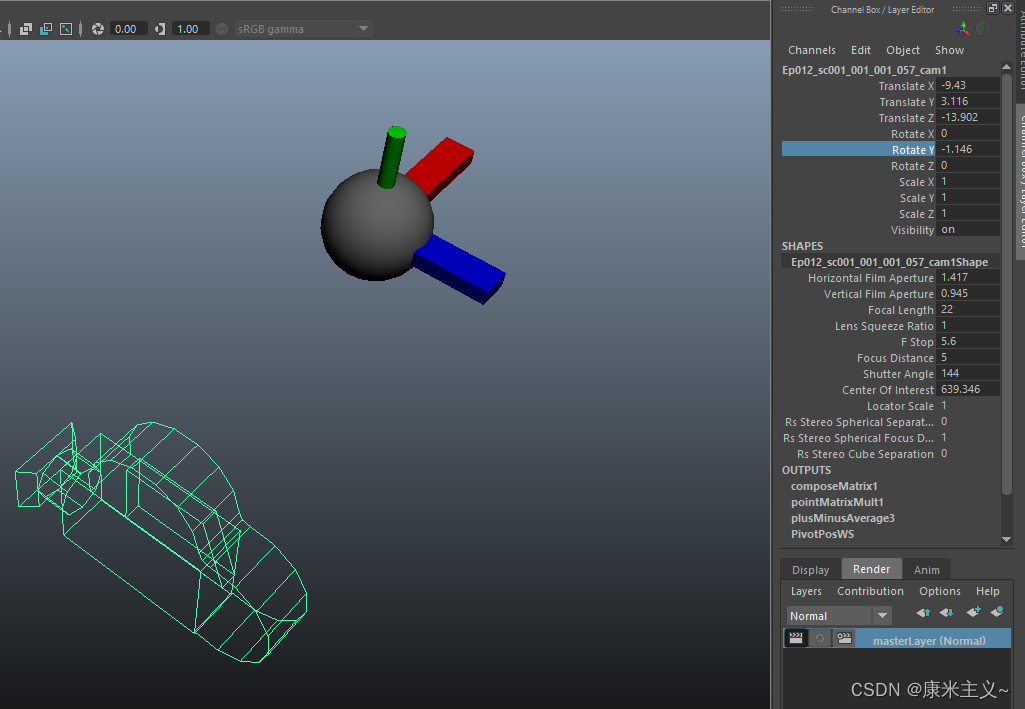Viewport: 1025px width, 709px height.
Task: Select plusMinusAverage3 output node
Action: pos(842,518)
